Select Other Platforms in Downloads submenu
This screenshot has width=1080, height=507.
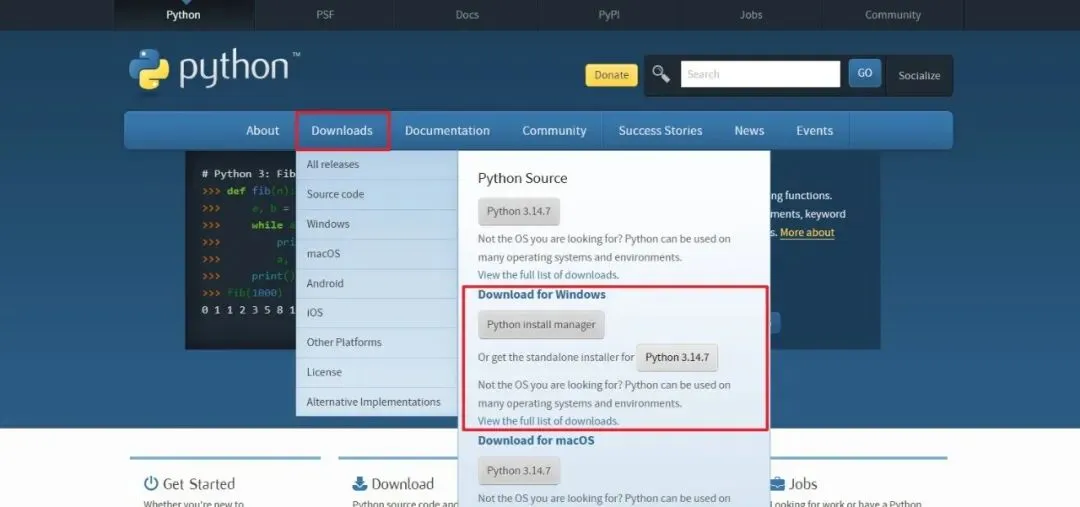coord(377,342)
